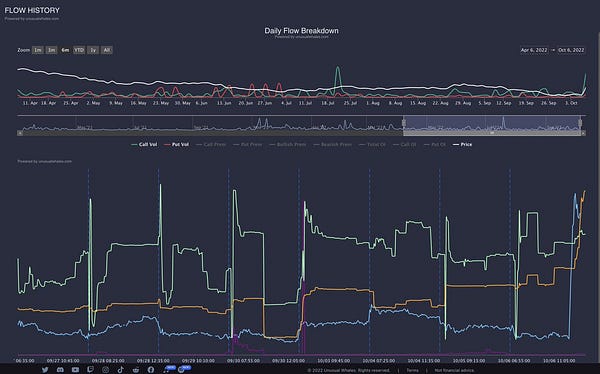Image resolution: width=600 pixels, height=374 pixels.
Task: Click the Daily Flow Breakdown chart title
Action: 301,31
